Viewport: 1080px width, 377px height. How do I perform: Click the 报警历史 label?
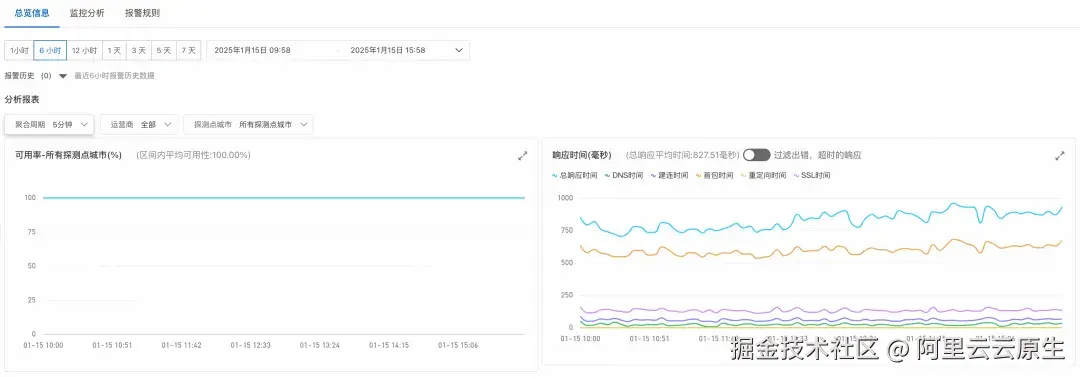point(19,76)
